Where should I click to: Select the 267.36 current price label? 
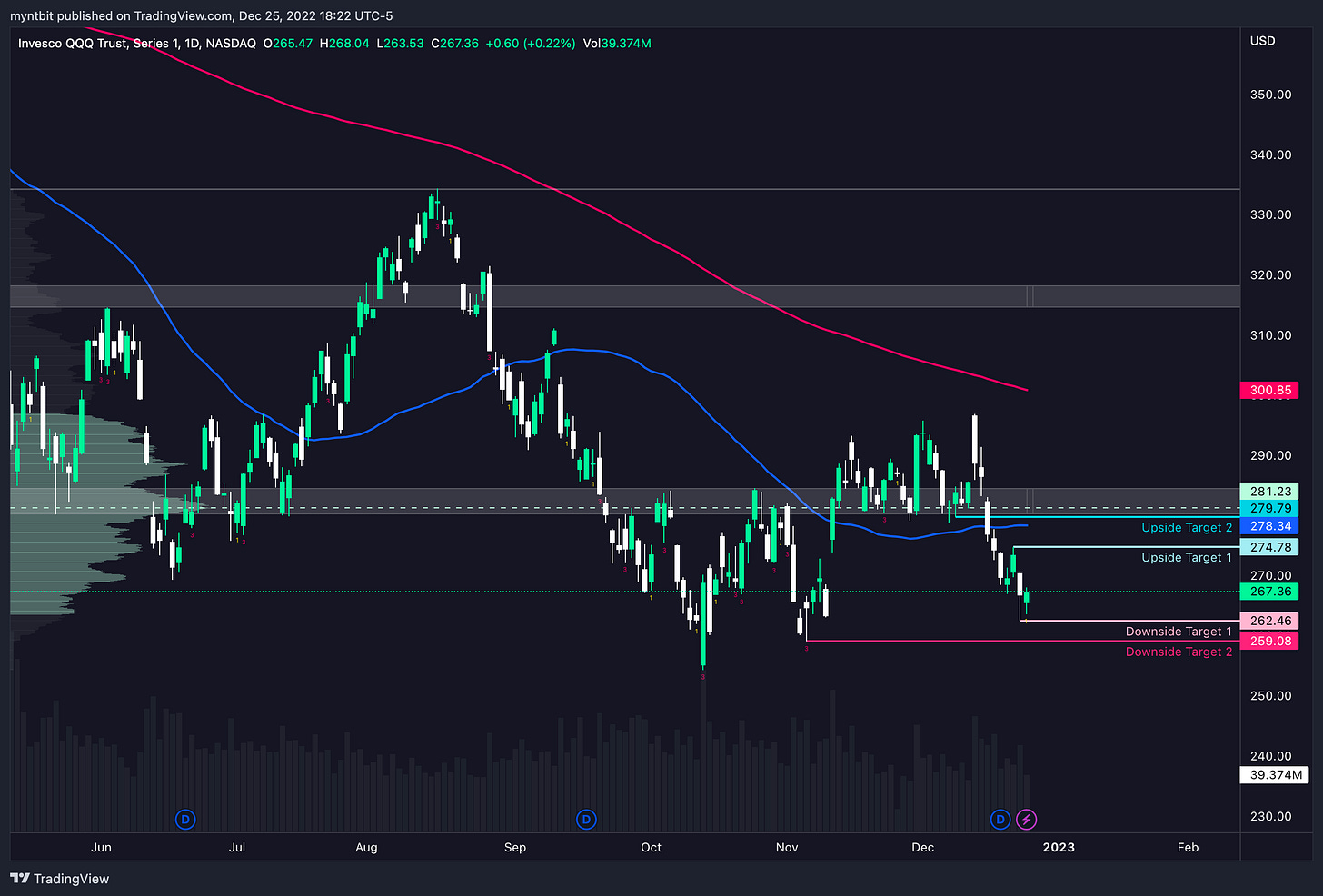coord(1269,592)
